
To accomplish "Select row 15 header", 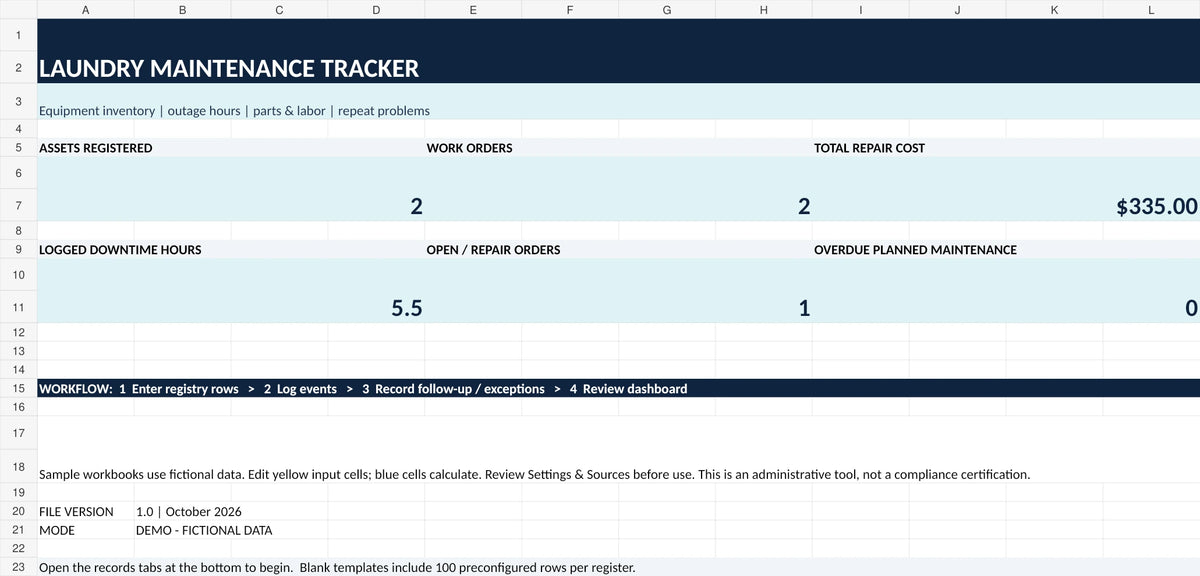I will pyautogui.click(x=18, y=388).
